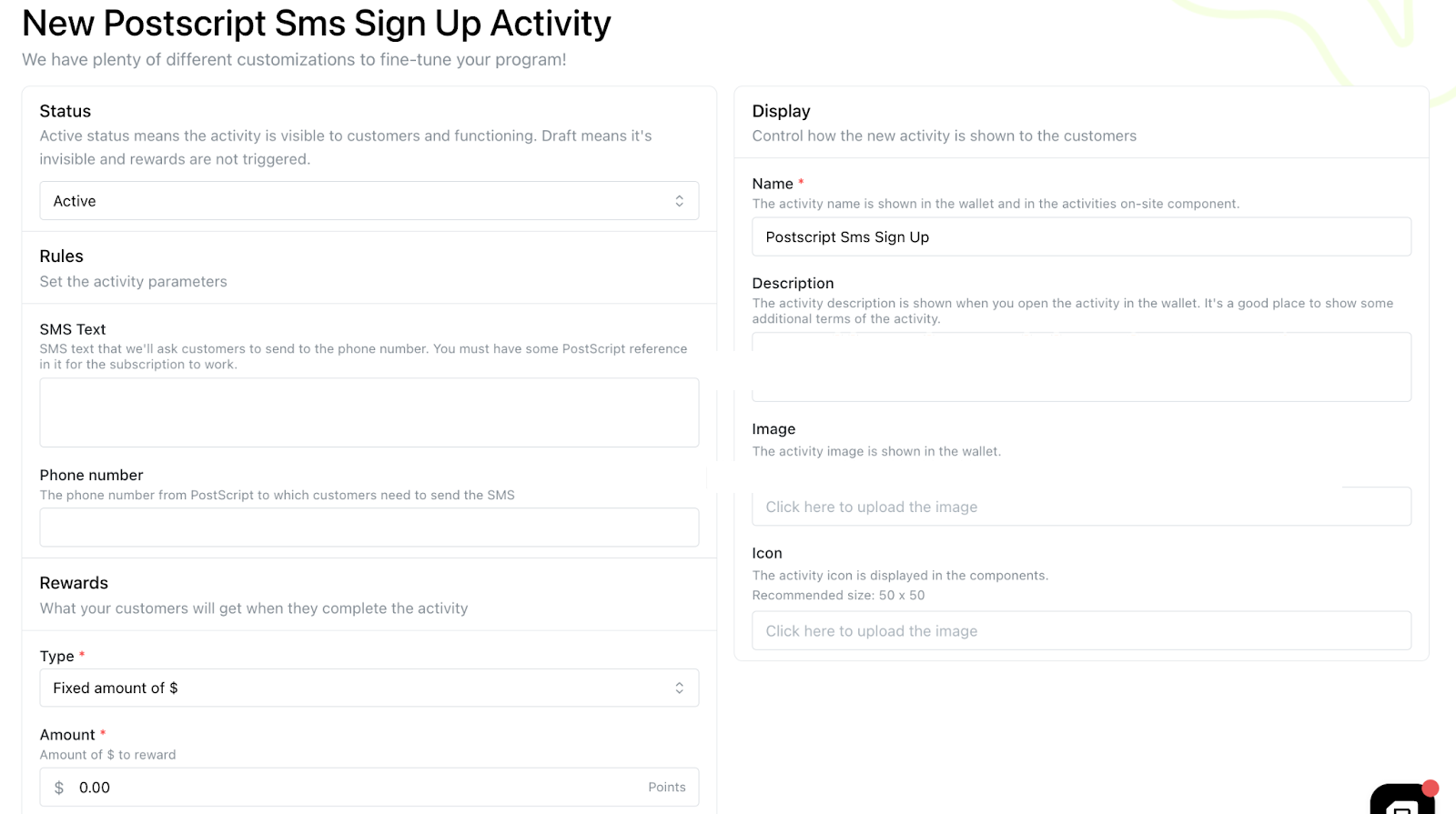The image size is (1456, 814).
Task: Open the chat widget icon
Action: [x=1401, y=800]
